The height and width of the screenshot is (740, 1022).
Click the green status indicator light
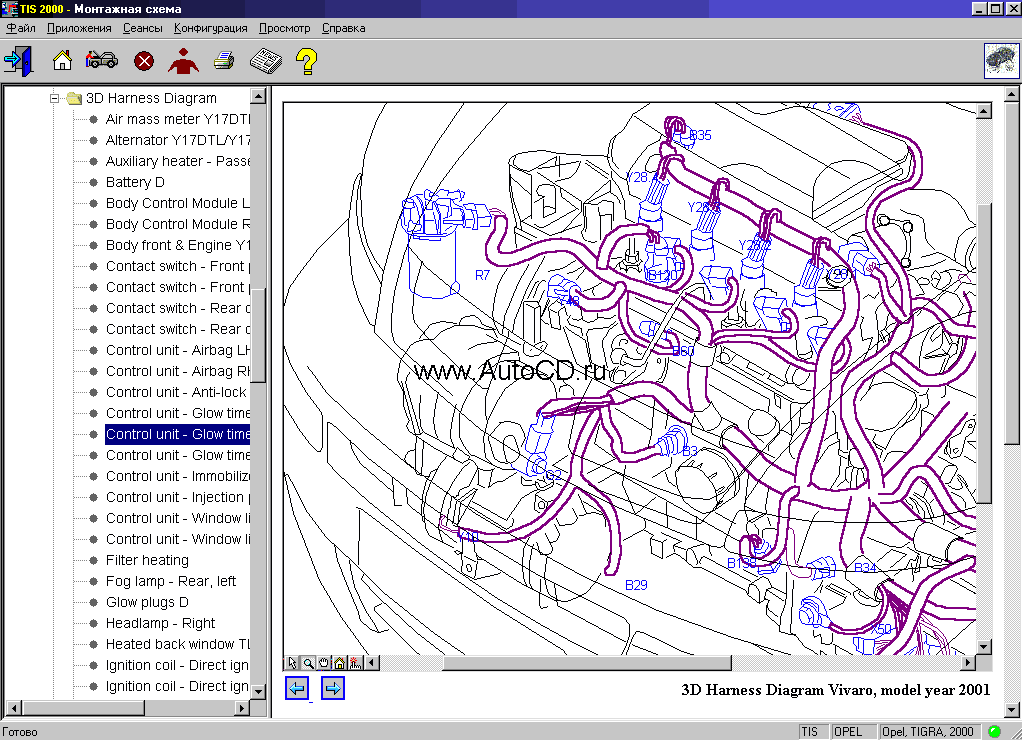[x=995, y=732]
